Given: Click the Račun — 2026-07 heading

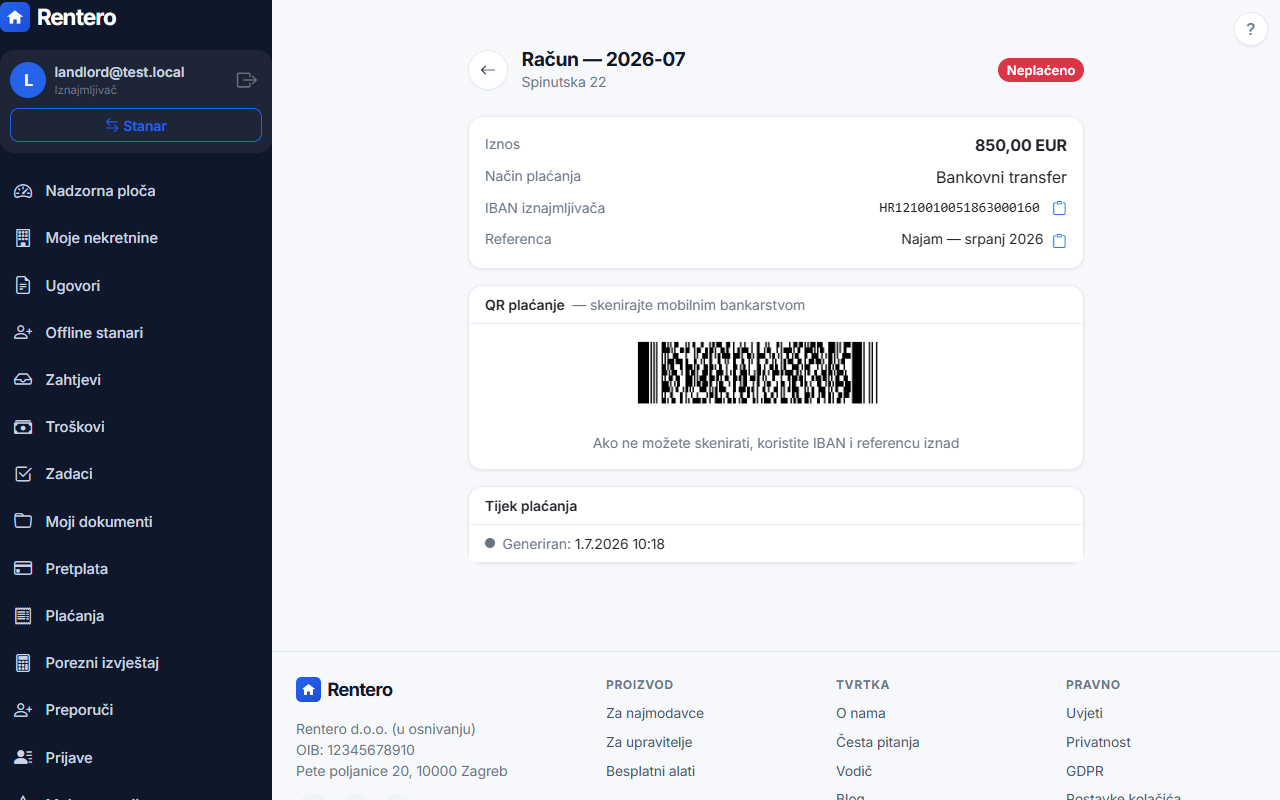Looking at the screenshot, I should point(604,59).
